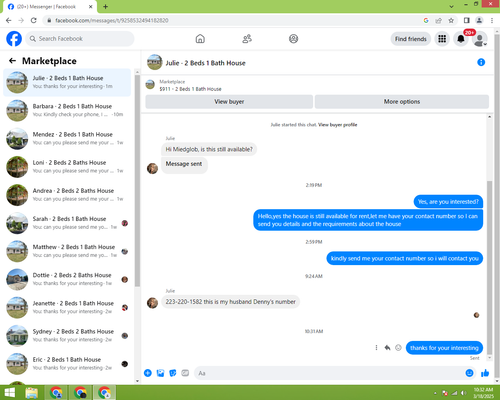The height and width of the screenshot is (400, 500).
Task: Open Chrome three-dot menu
Action: (x=492, y=20)
